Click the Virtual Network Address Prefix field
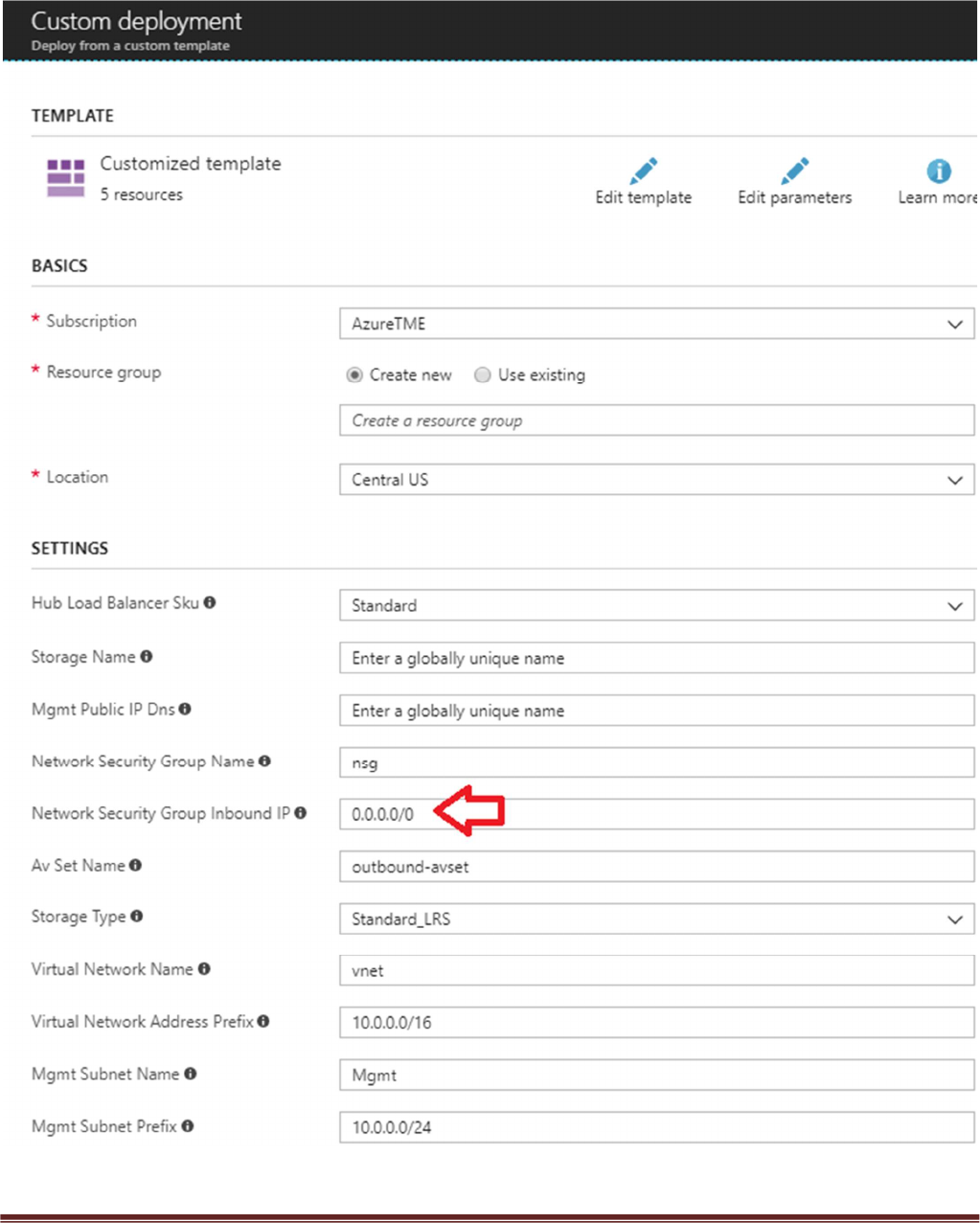 pyautogui.click(x=656, y=1023)
